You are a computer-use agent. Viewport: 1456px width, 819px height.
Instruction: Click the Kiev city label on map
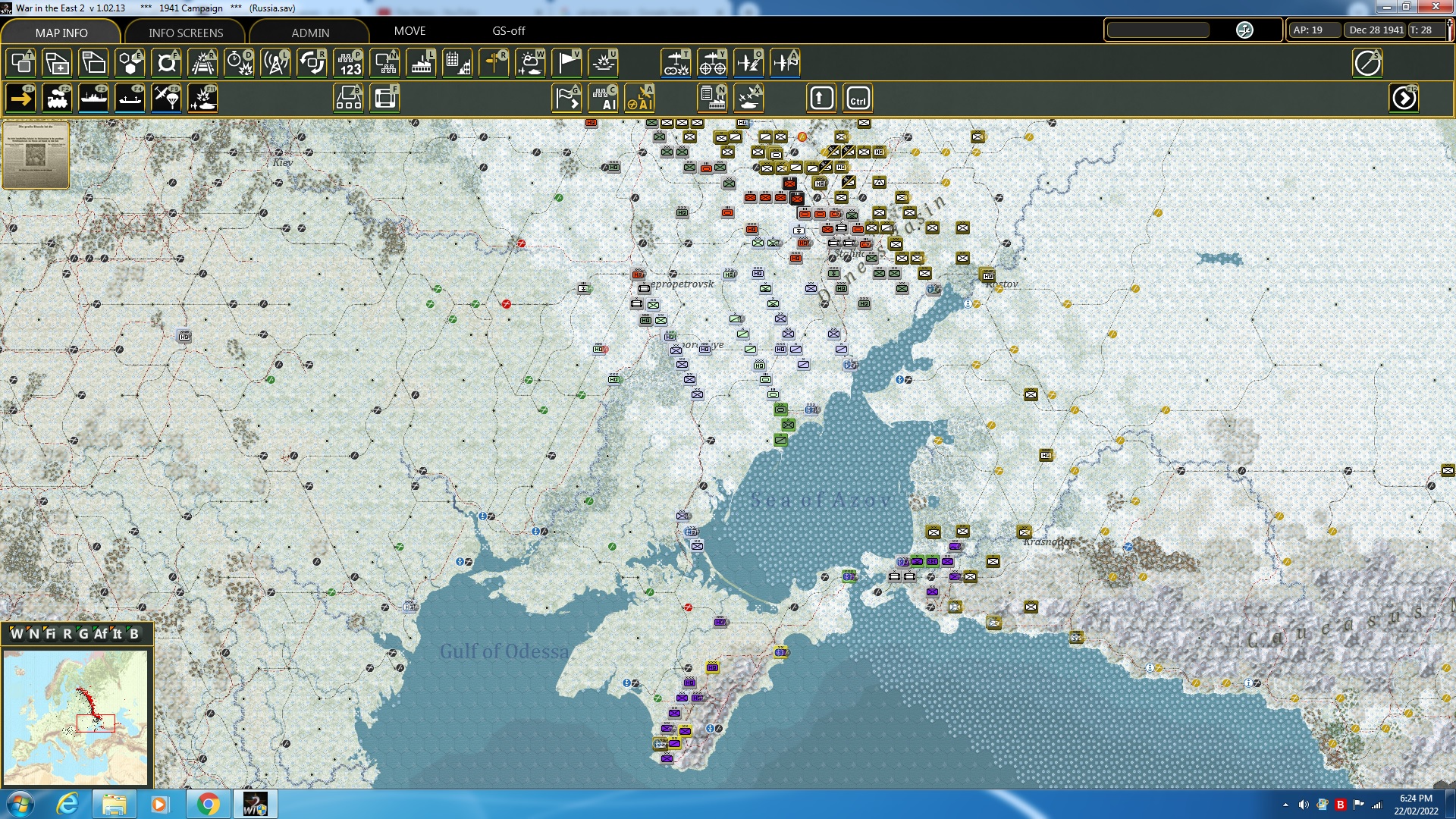tap(283, 162)
